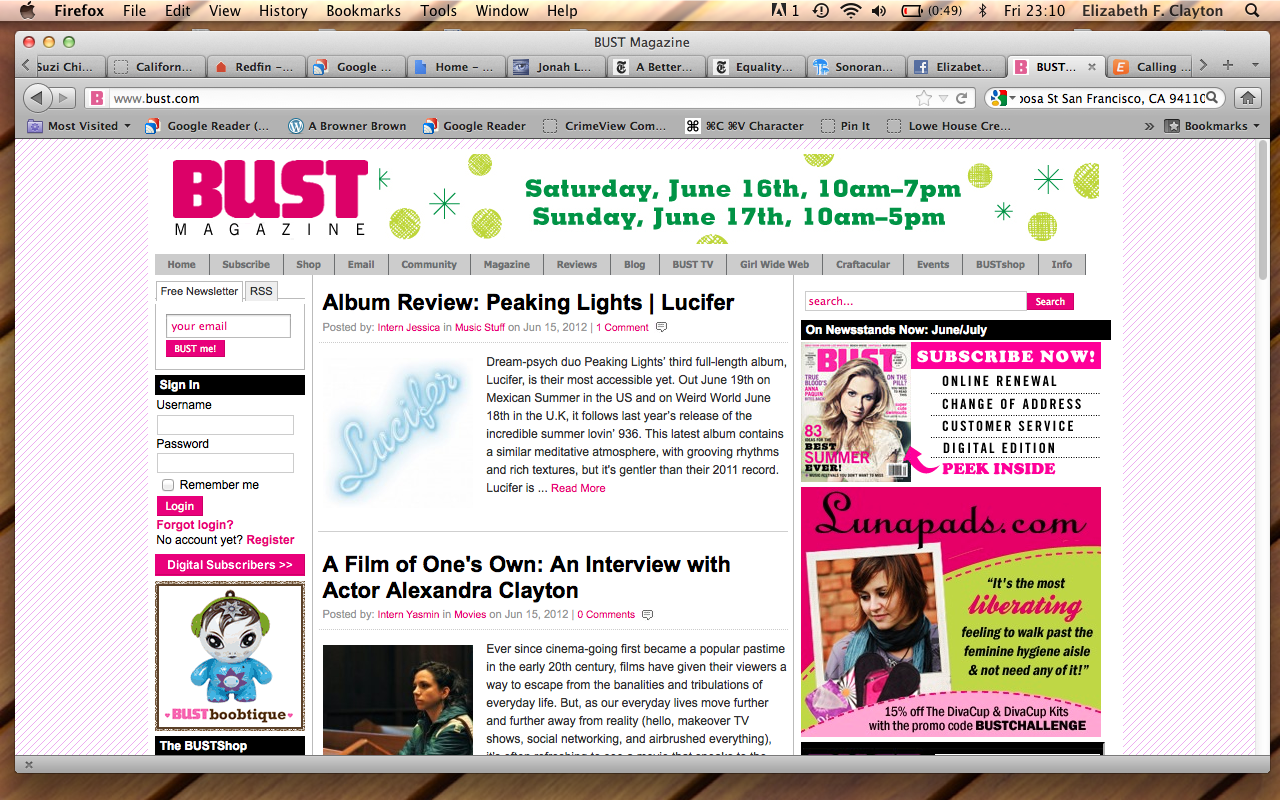This screenshot has height=800, width=1280.
Task: Click the comment bubble icon beside 0 Comments
Action: (647, 614)
